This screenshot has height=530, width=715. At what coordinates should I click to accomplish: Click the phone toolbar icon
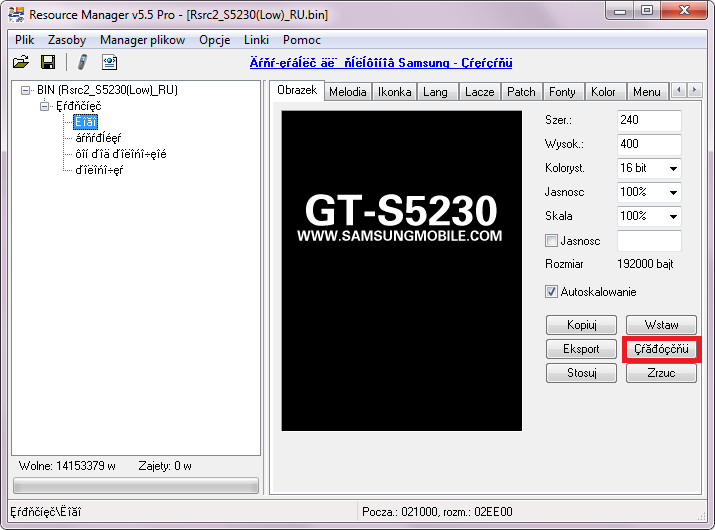click(x=83, y=62)
